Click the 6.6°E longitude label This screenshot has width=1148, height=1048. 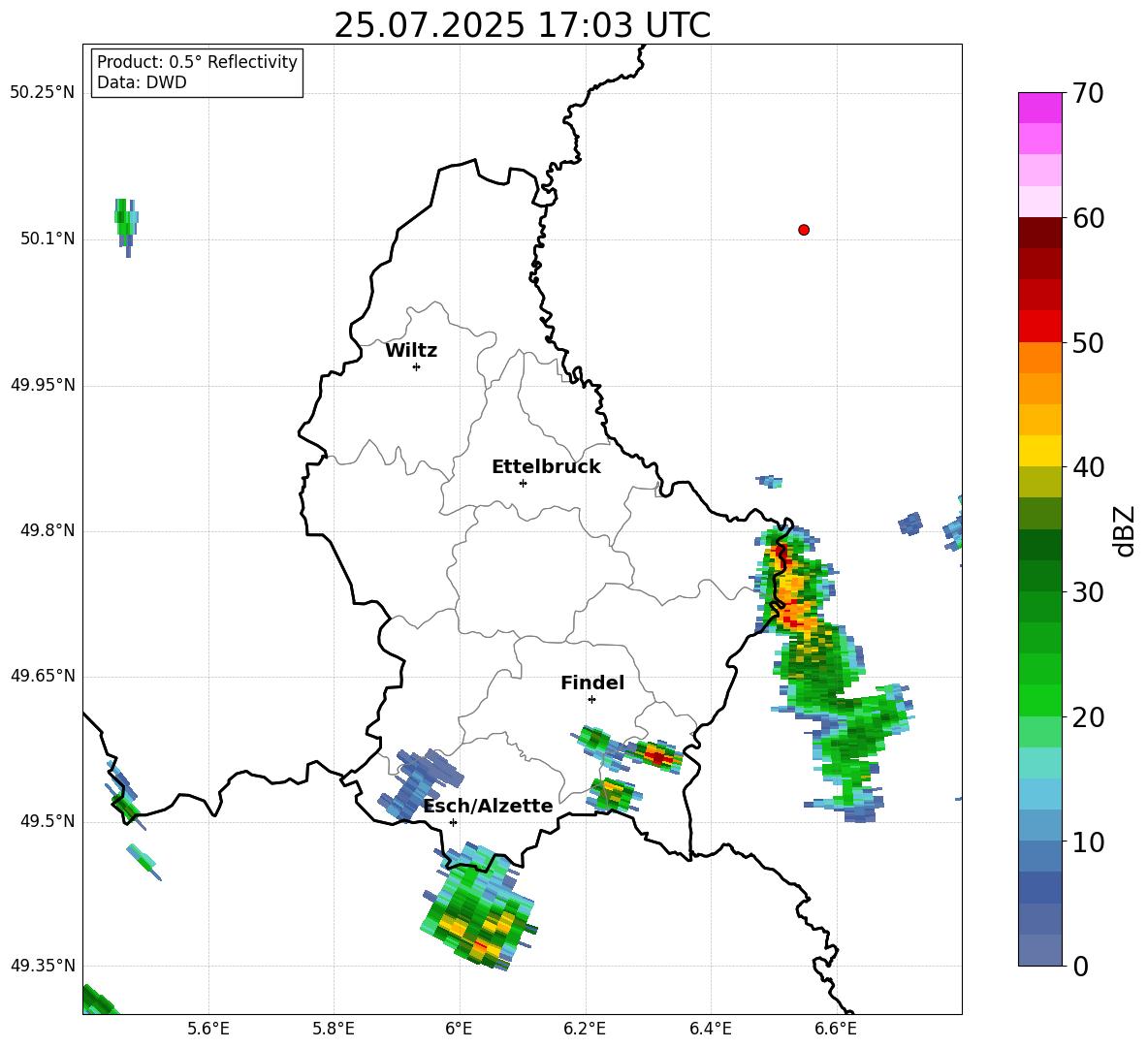tap(836, 1029)
